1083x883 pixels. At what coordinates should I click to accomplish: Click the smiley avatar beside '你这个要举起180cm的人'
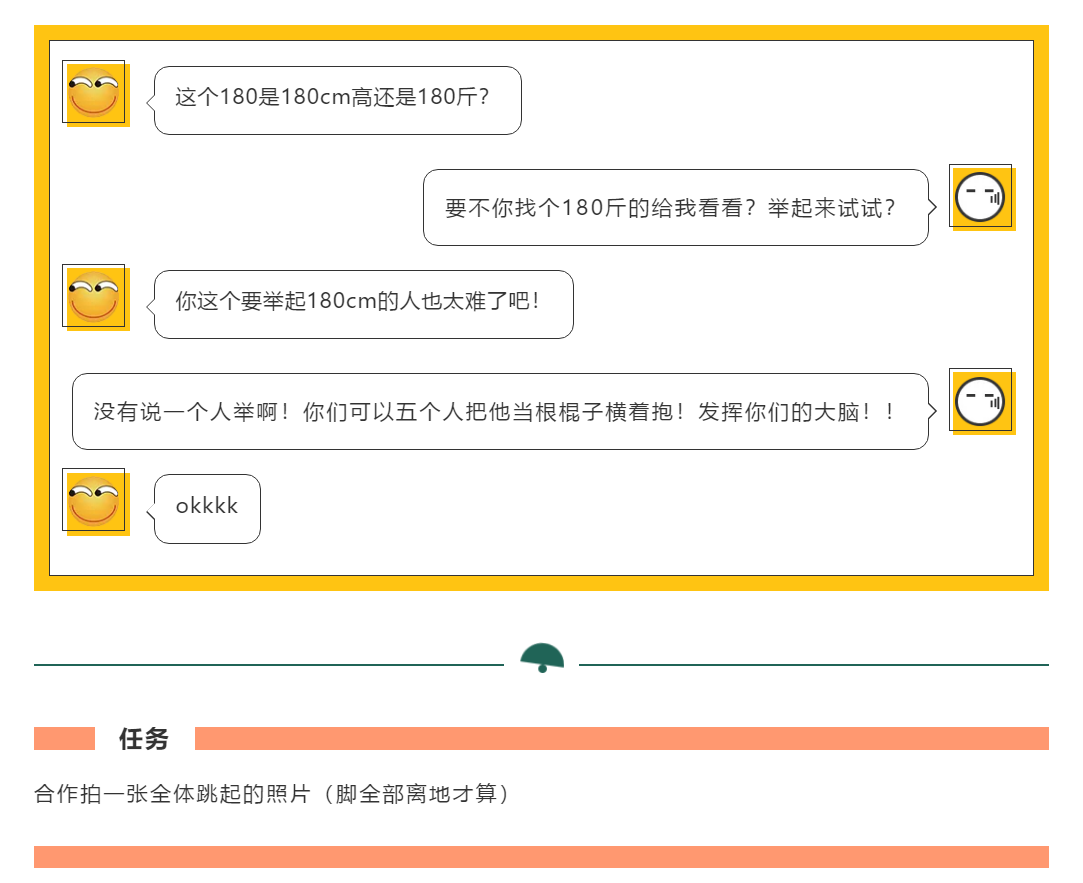point(95,297)
